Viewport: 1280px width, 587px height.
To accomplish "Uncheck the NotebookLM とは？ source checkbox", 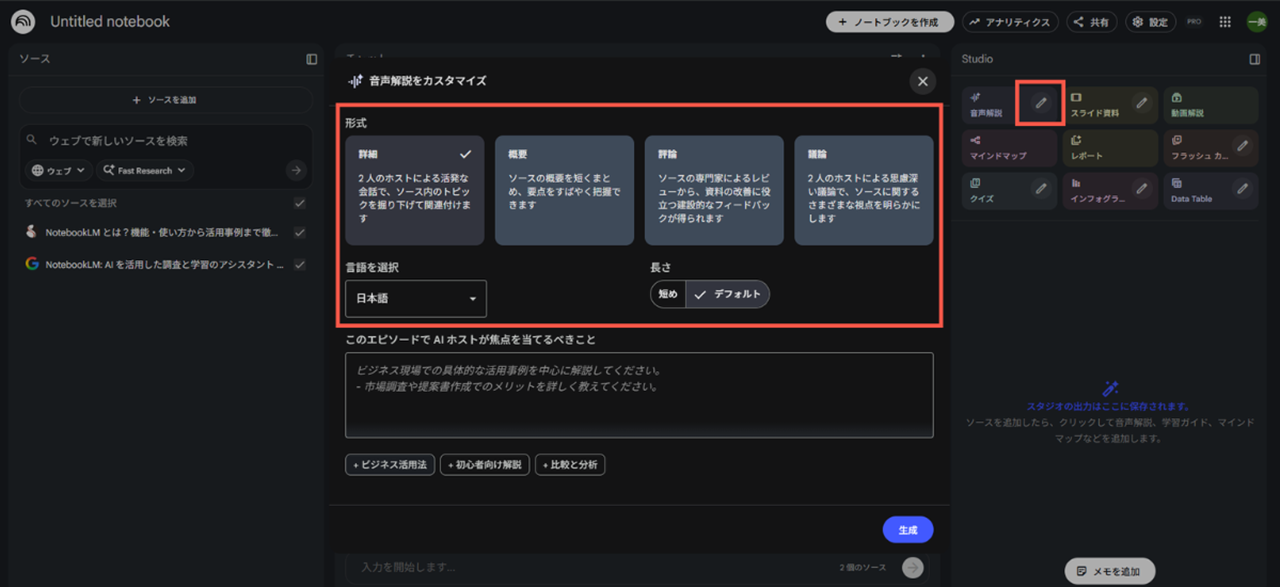I will click(x=300, y=233).
